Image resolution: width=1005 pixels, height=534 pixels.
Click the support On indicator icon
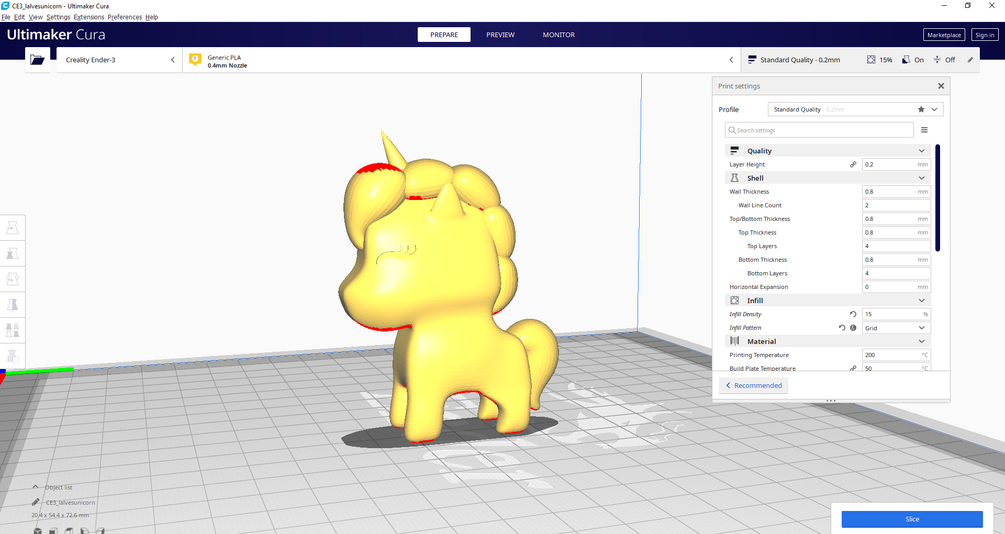click(x=906, y=60)
